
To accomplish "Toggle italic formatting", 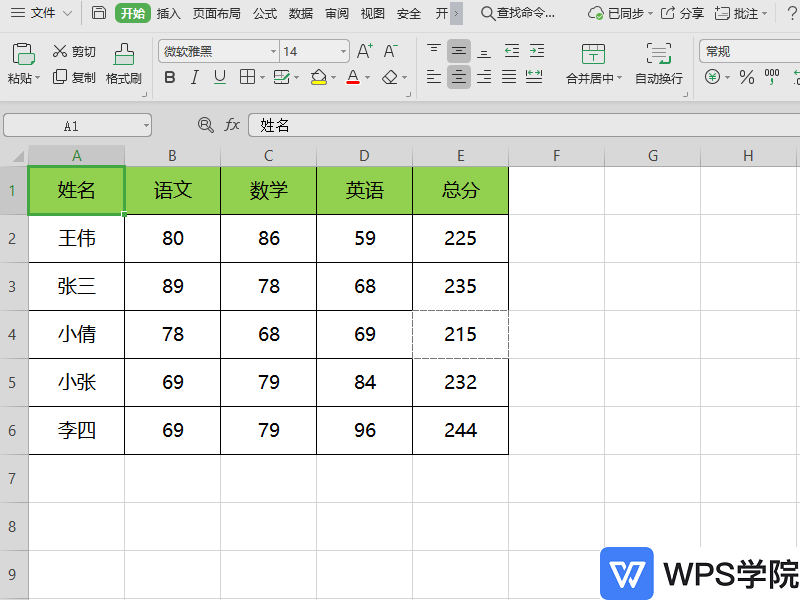I will pyautogui.click(x=194, y=77).
